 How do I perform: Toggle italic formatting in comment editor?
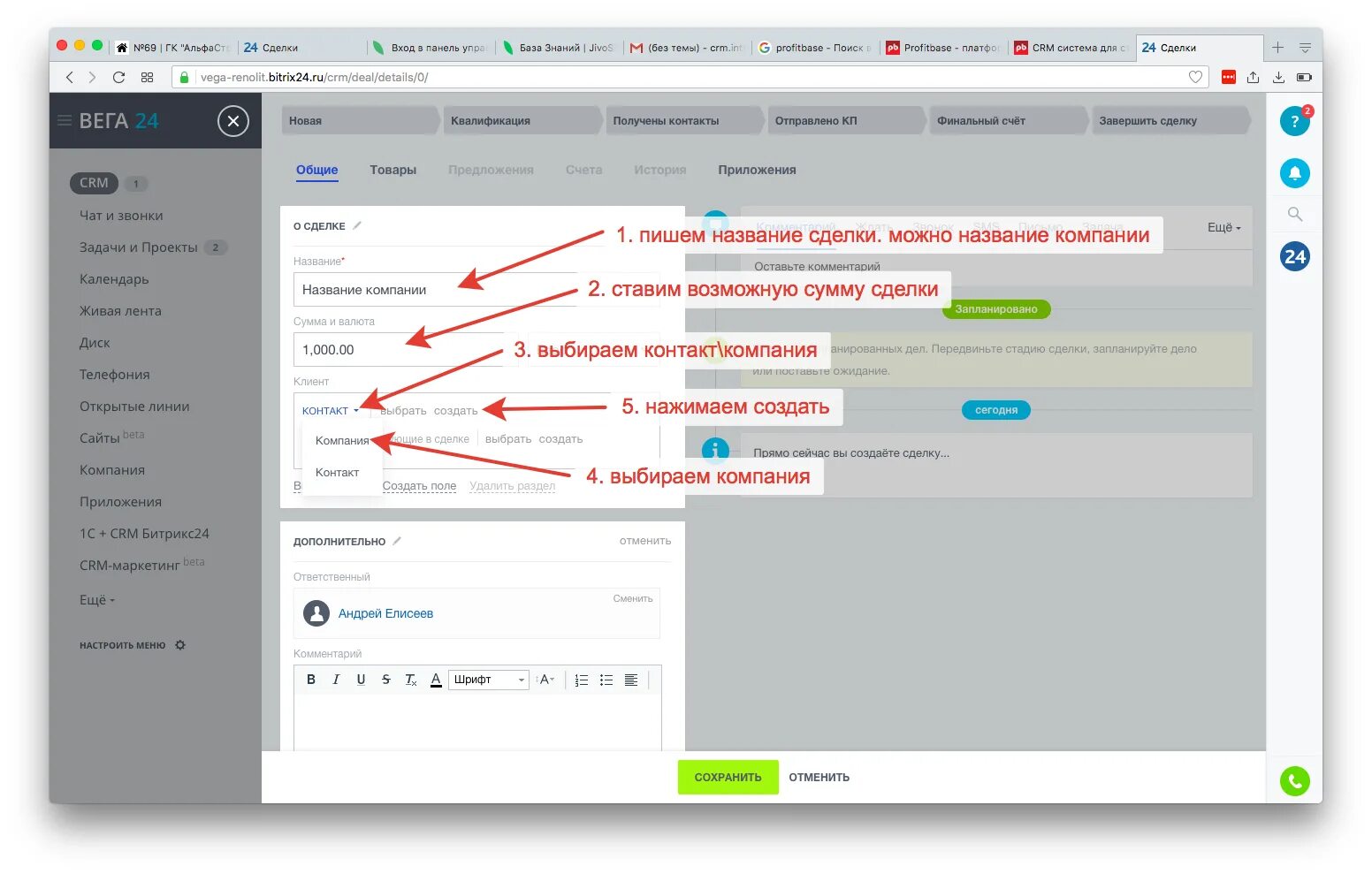(336, 680)
